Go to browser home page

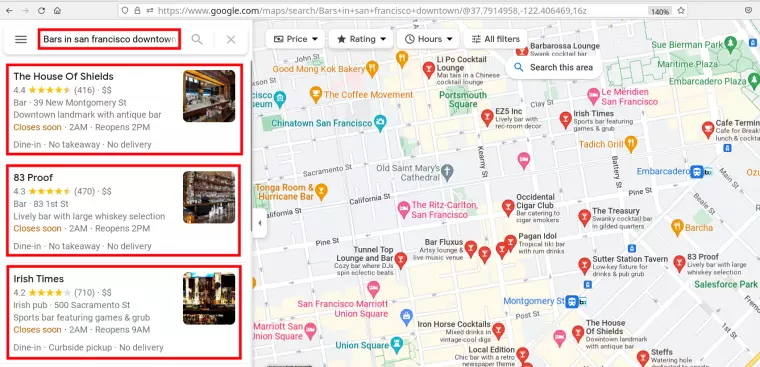click(57, 10)
